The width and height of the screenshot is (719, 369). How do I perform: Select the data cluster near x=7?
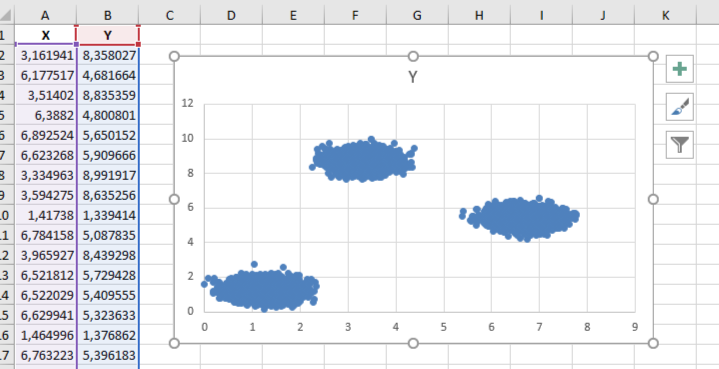pyautogui.click(x=520, y=219)
